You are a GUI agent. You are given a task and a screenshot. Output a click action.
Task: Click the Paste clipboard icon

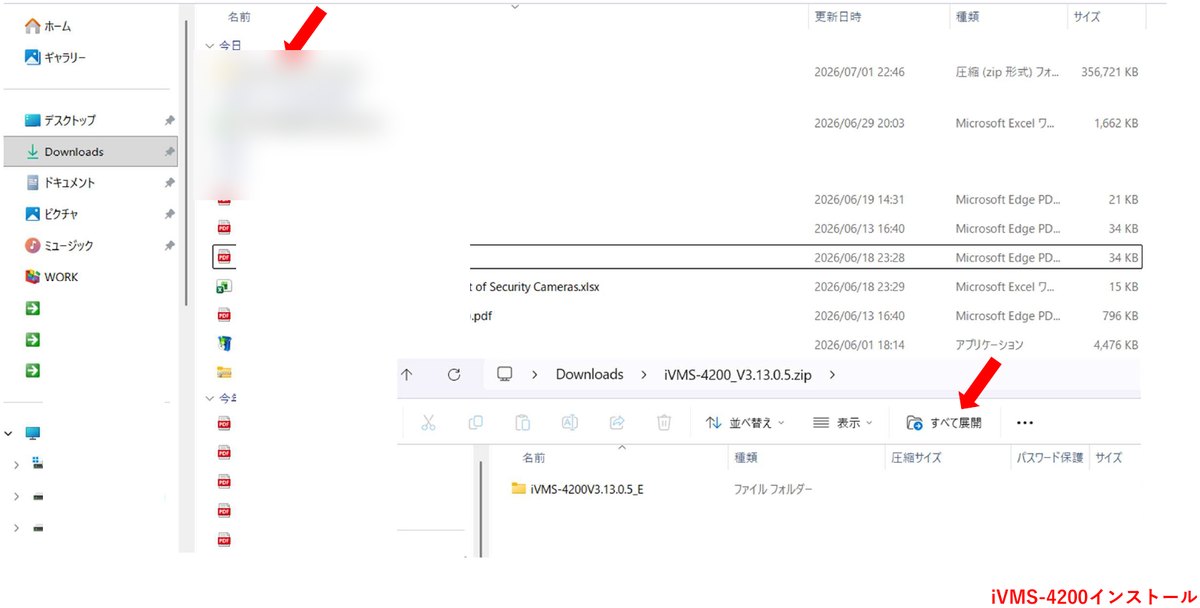[x=522, y=423]
